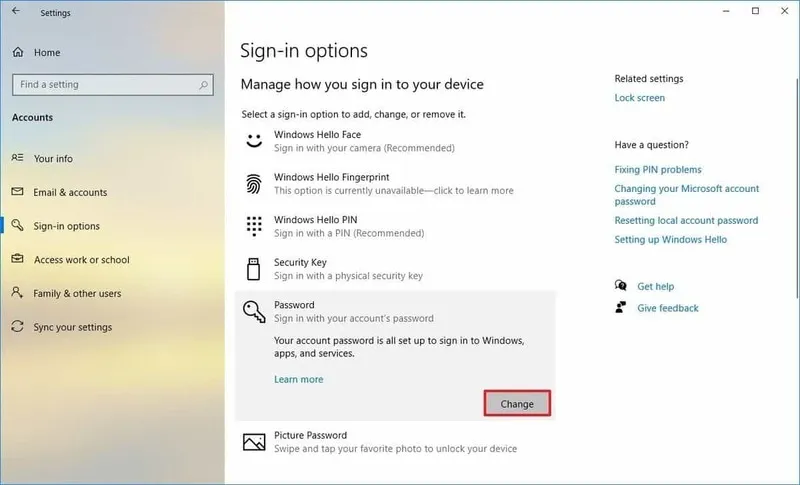Viewport: 800px width, 485px height.
Task: Open Access work or school
Action: point(82,259)
